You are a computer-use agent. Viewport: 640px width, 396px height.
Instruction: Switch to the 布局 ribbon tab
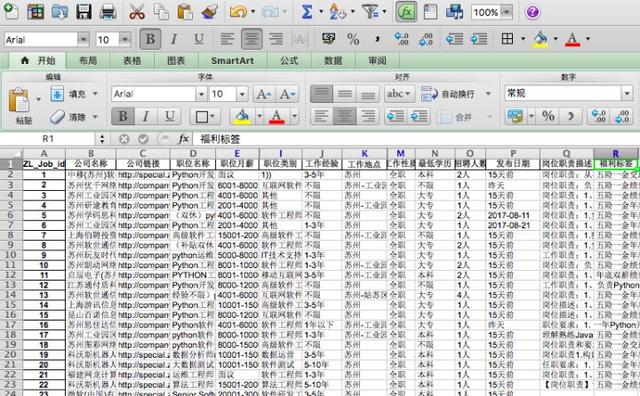coord(88,61)
